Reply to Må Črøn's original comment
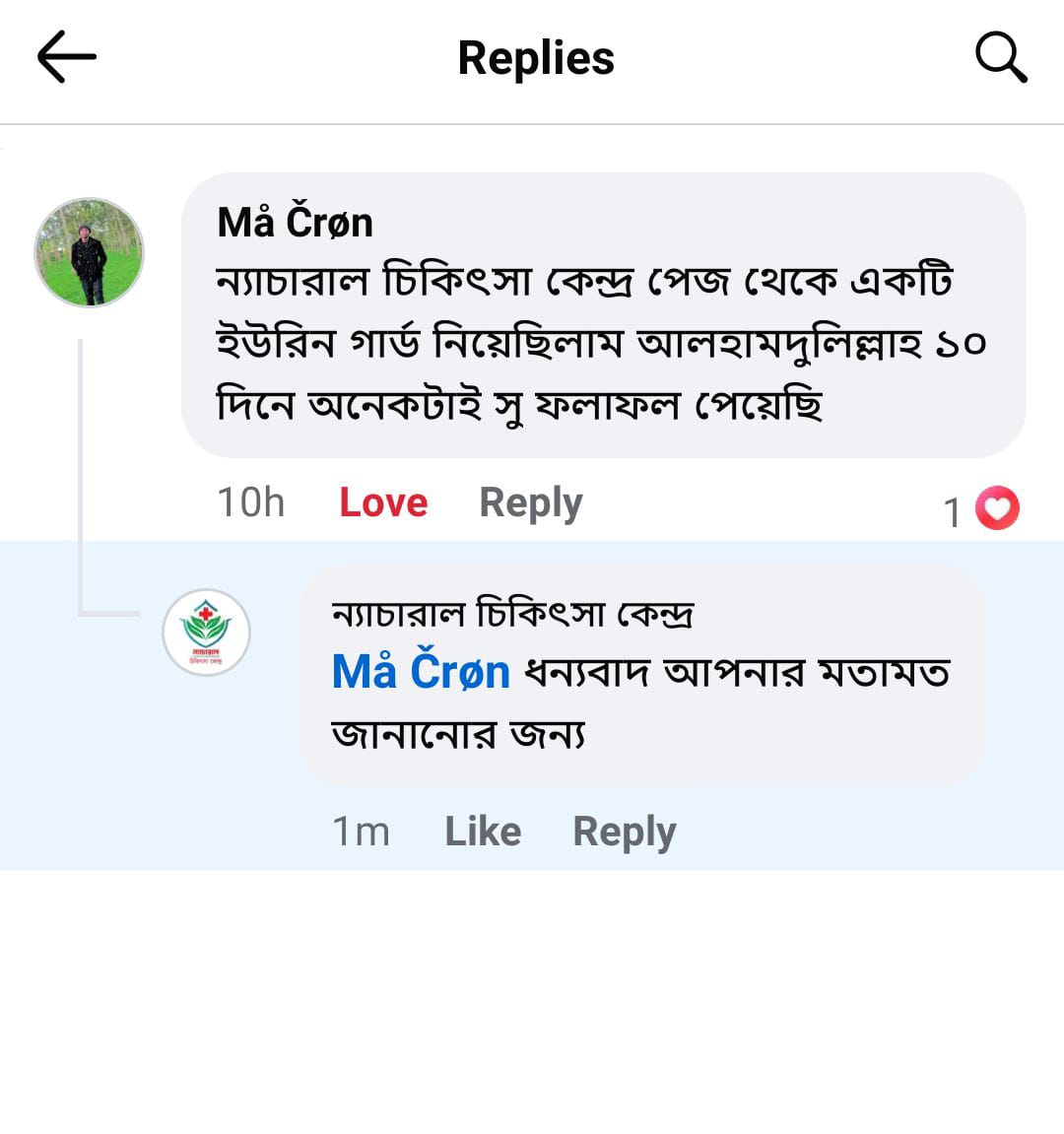 530,502
